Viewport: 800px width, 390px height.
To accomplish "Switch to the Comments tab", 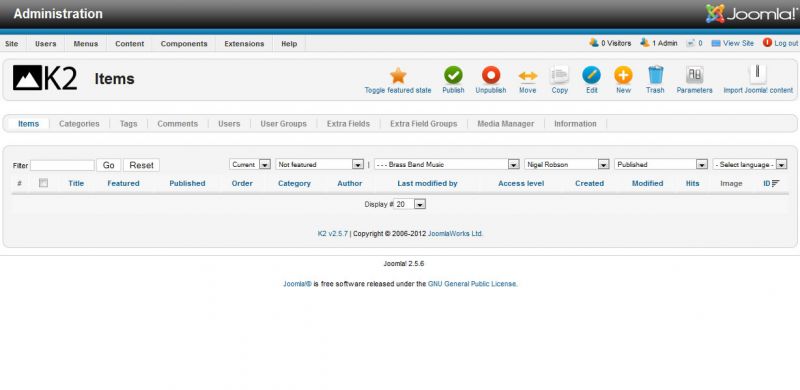I will click(x=178, y=124).
